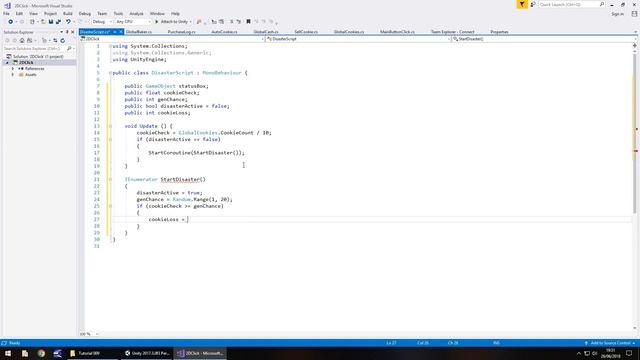Screen dimensions: 640x360
Task: Click the Sign in link
Action: [617, 14]
